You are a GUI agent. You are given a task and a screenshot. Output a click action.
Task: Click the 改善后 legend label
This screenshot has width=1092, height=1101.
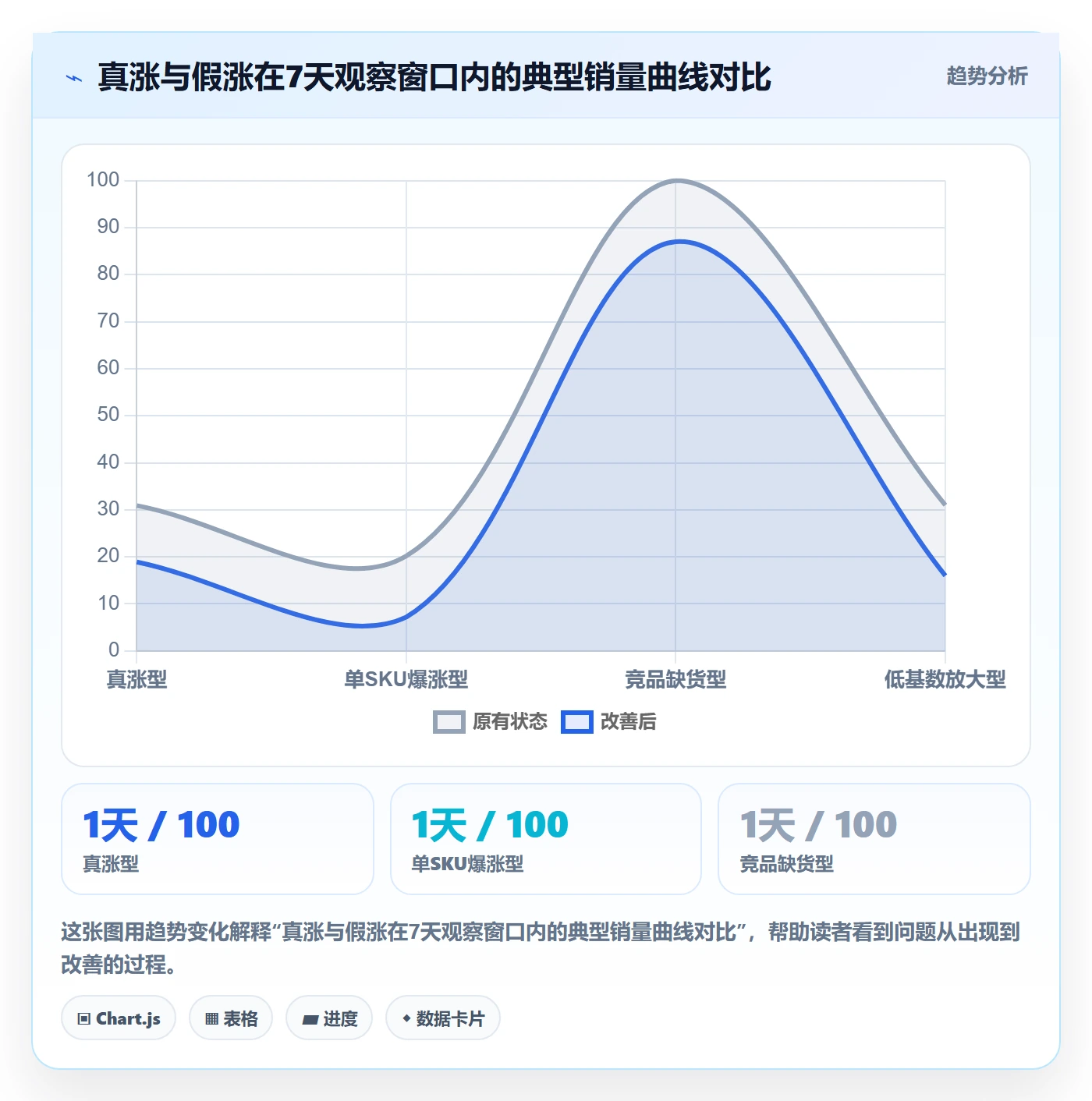tap(628, 722)
